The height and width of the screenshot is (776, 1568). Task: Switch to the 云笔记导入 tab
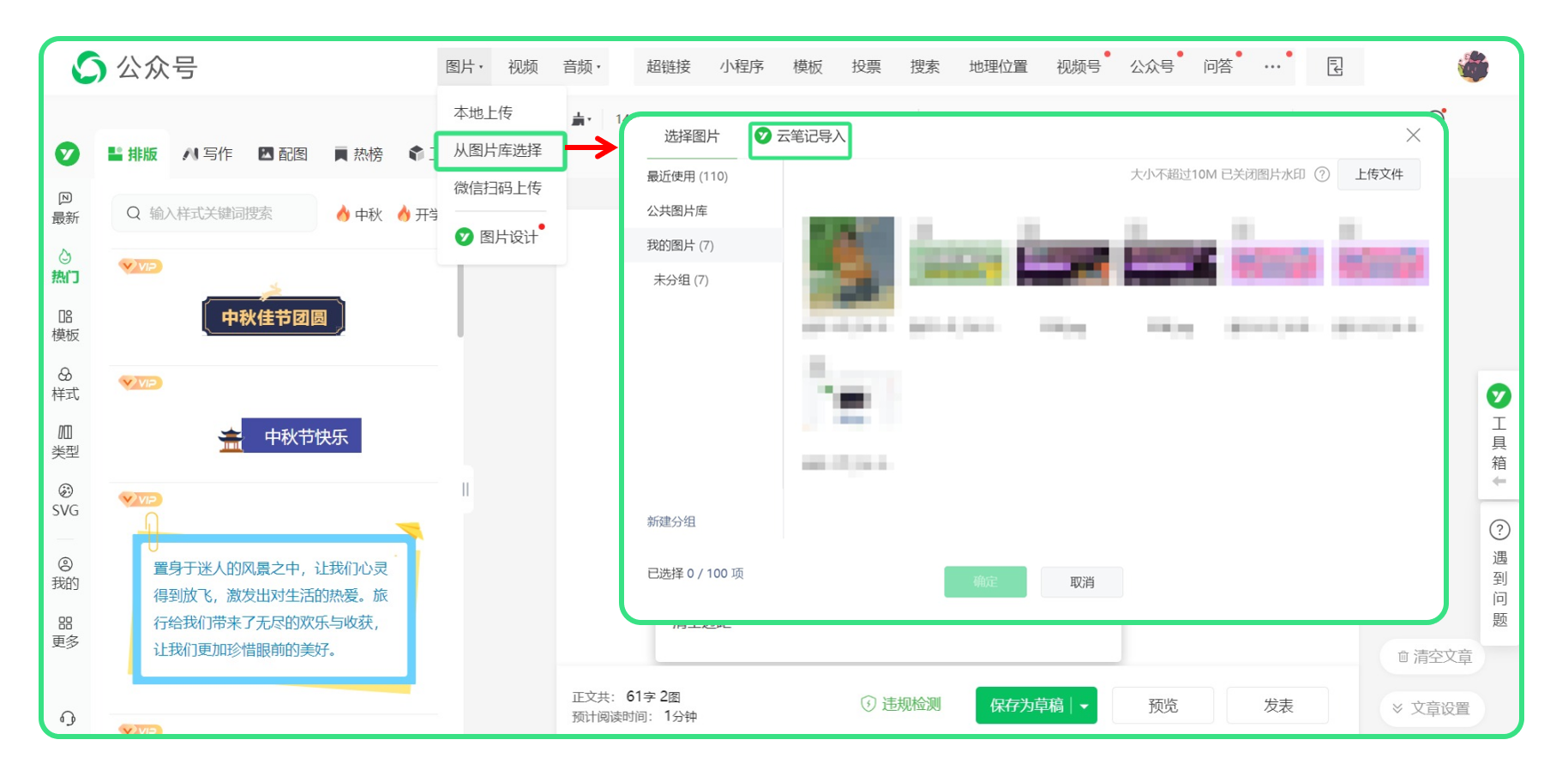coord(801,136)
